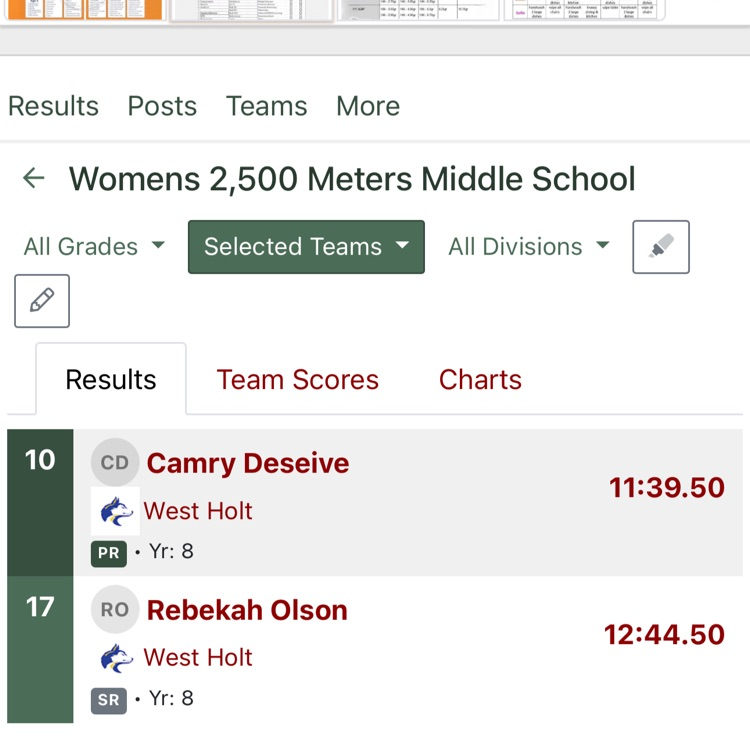Open the Posts menu item
The width and height of the screenshot is (750, 750).
pos(162,106)
